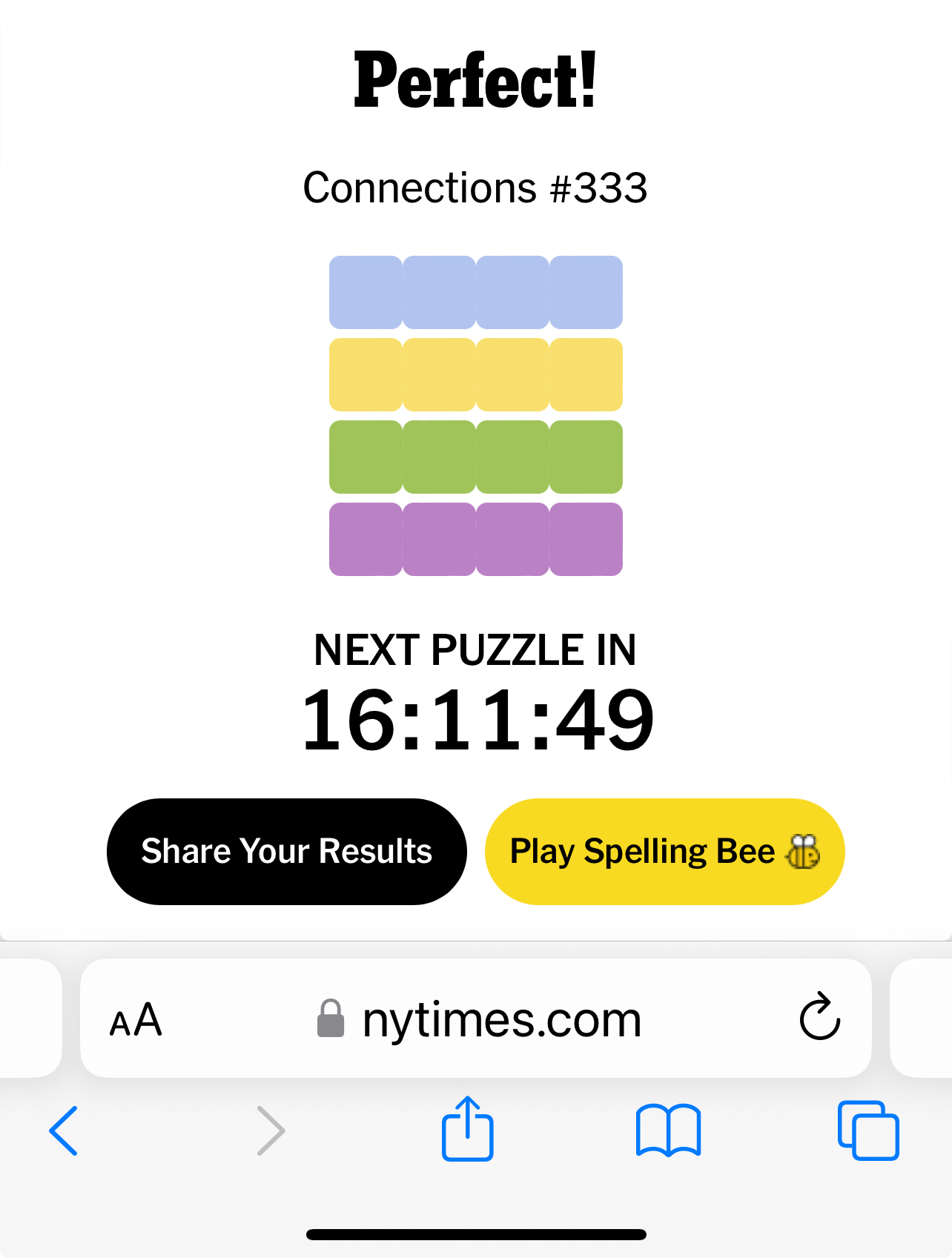Image resolution: width=952 pixels, height=1258 pixels.
Task: Click the last purple square
Action: pos(586,539)
